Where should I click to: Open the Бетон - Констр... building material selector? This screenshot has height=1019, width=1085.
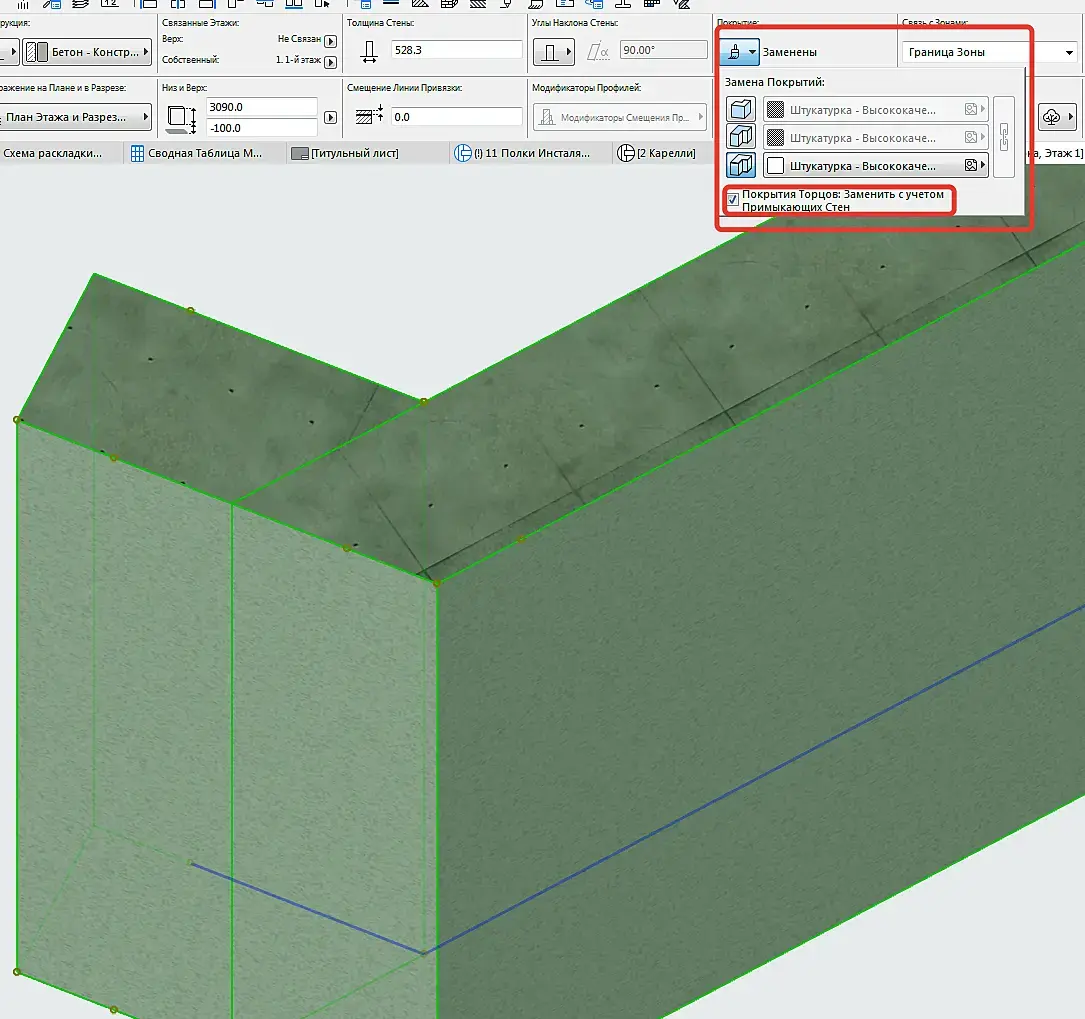coord(87,52)
